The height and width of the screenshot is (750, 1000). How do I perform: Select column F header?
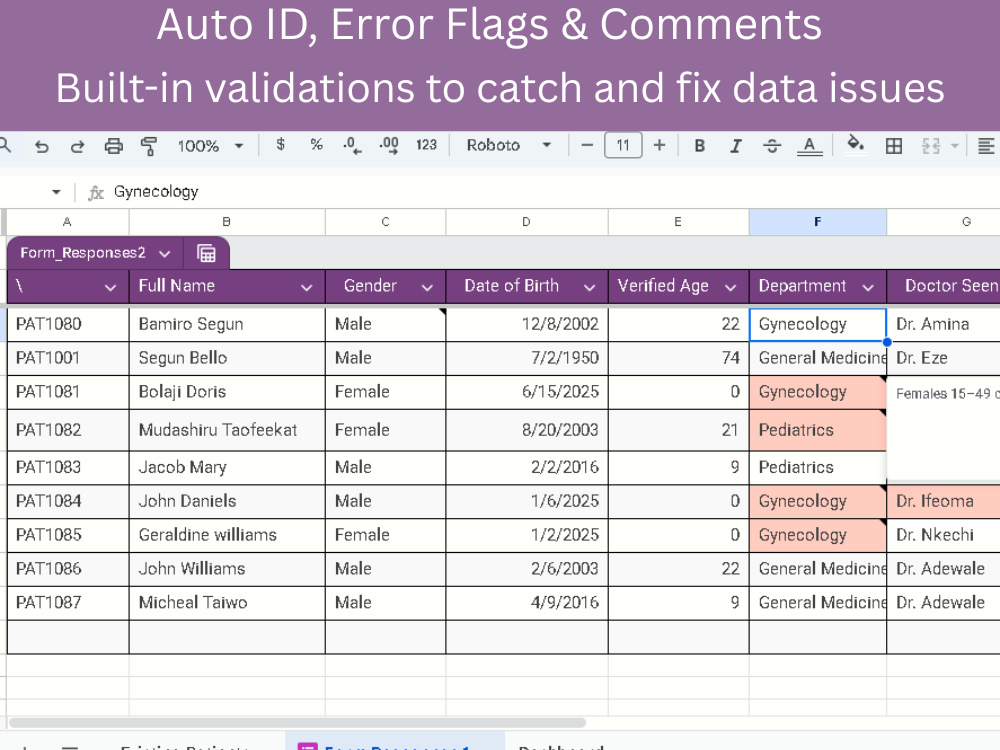pos(818,222)
